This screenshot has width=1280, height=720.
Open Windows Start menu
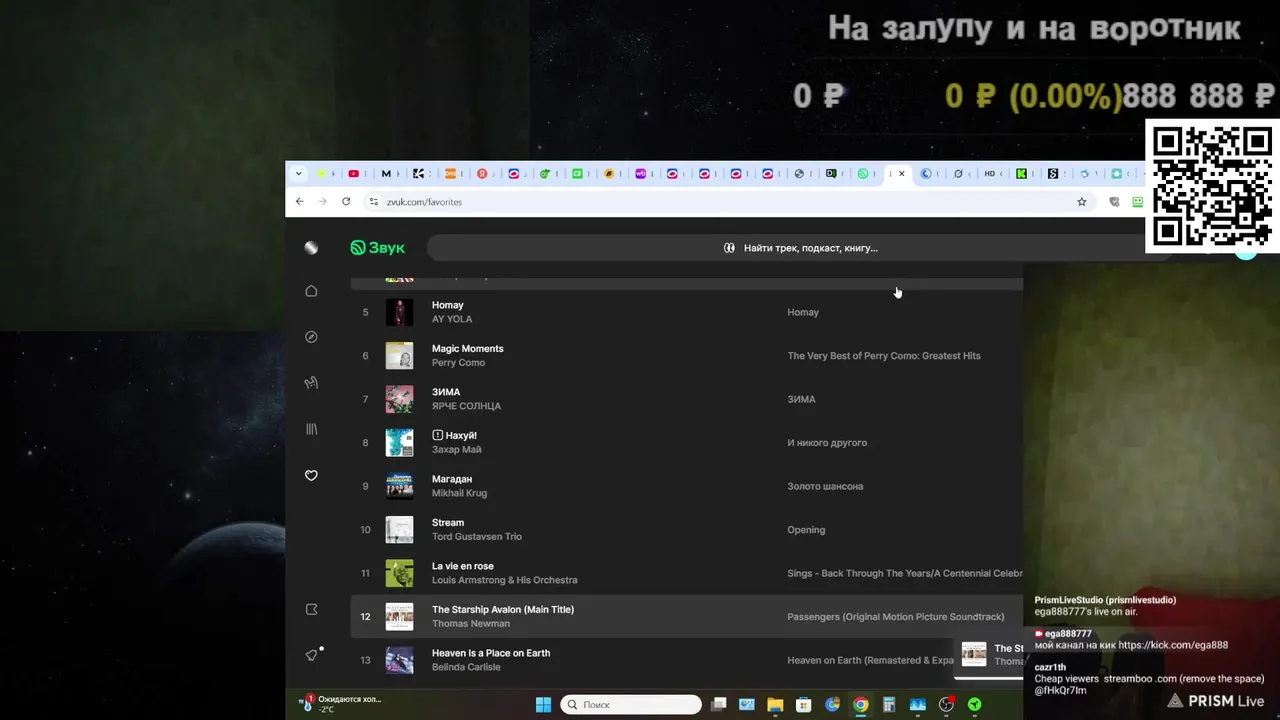click(x=543, y=705)
